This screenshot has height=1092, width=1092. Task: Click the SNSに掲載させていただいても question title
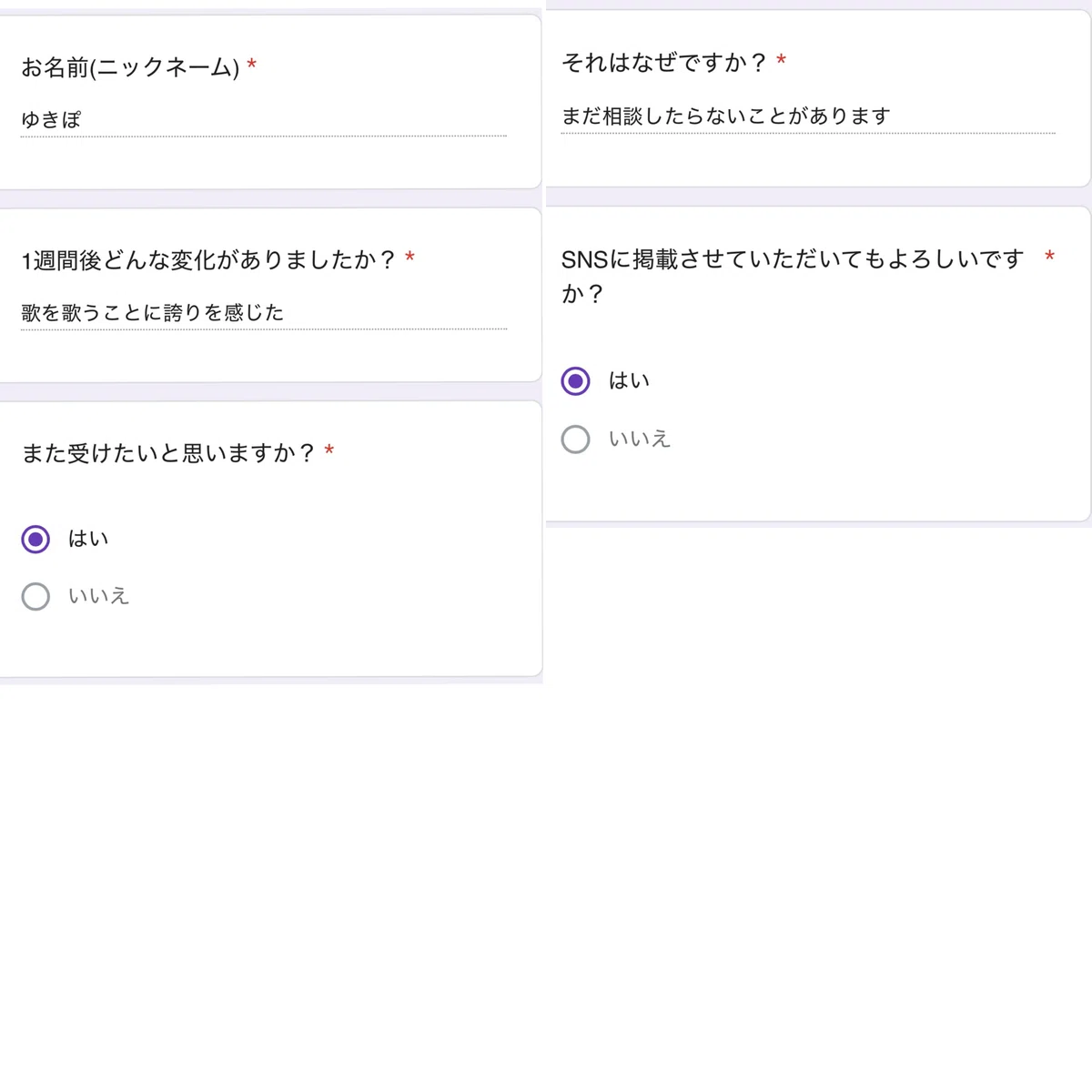(x=793, y=277)
